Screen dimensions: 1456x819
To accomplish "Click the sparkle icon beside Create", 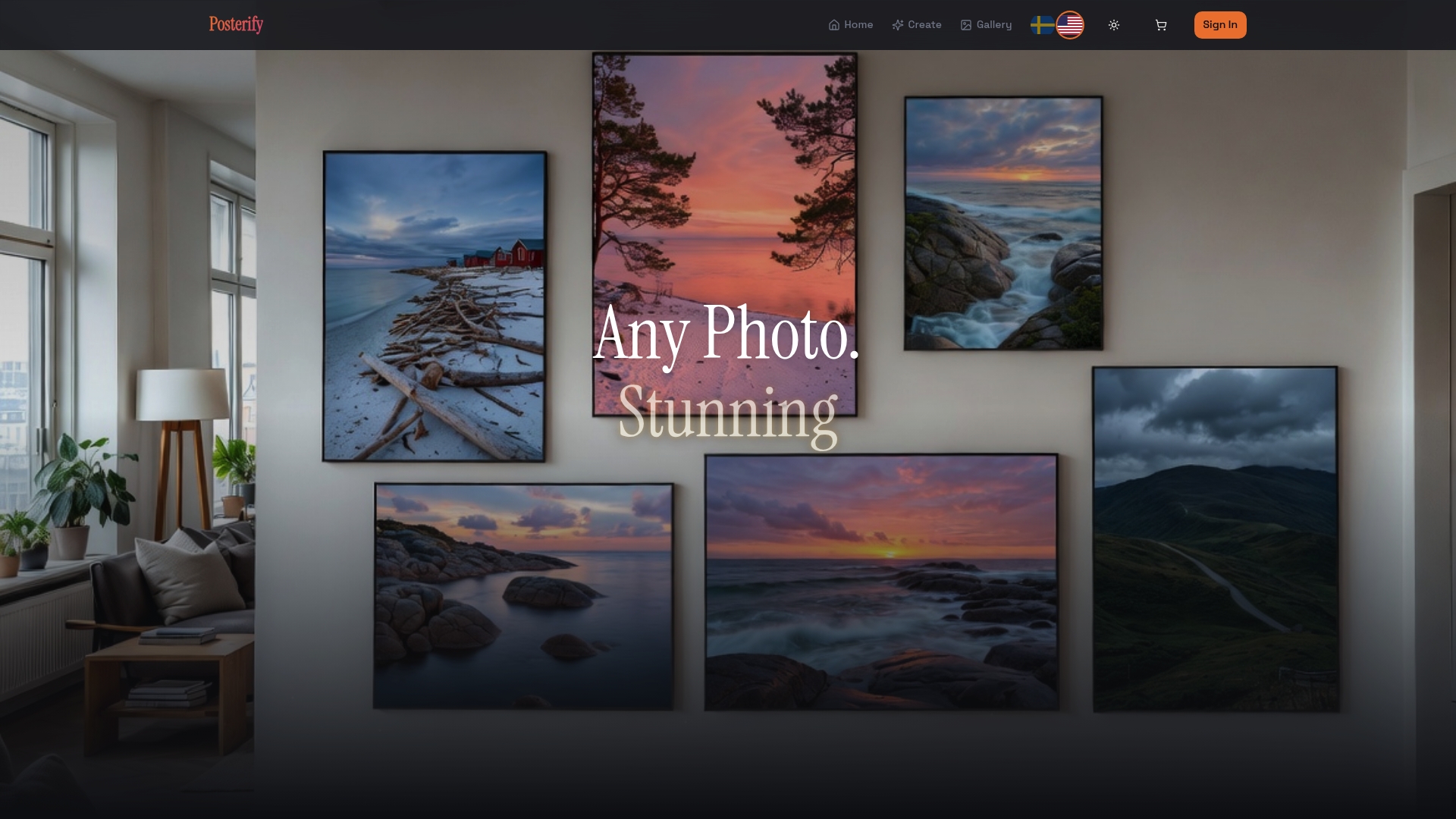I will [898, 25].
